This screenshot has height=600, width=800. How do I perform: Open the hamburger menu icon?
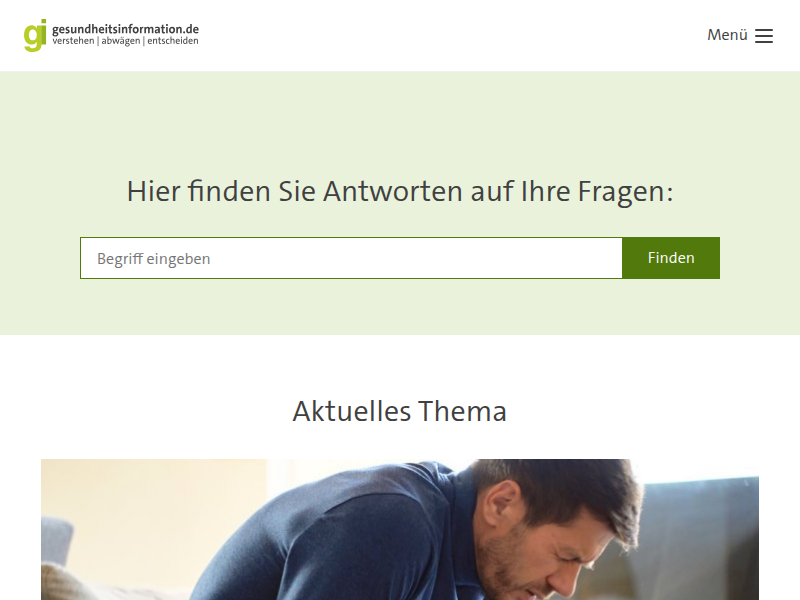tap(763, 36)
